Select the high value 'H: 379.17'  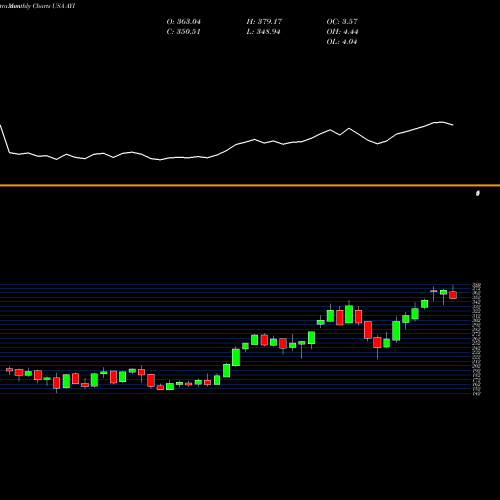click(x=264, y=22)
